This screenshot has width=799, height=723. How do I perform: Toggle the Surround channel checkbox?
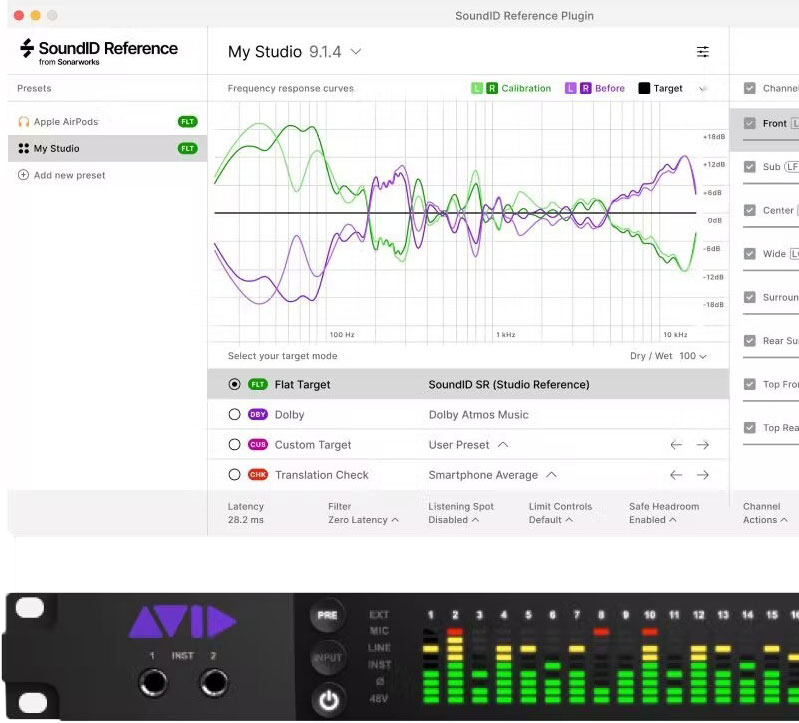(750, 297)
